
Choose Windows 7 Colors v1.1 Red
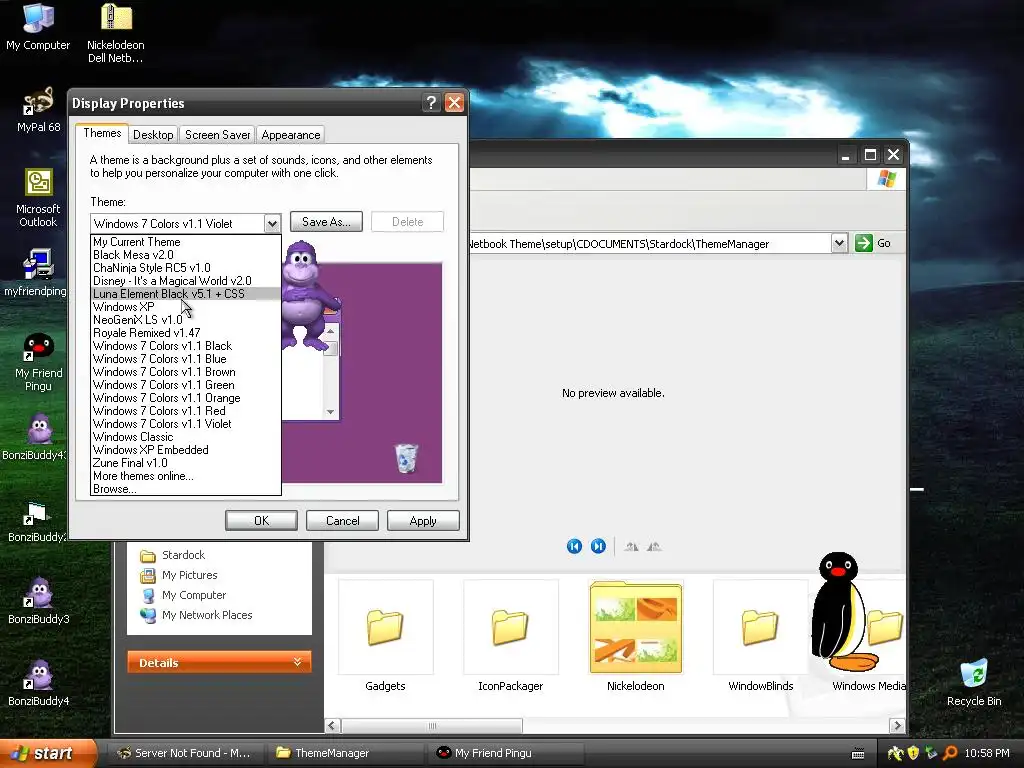click(x=185, y=411)
